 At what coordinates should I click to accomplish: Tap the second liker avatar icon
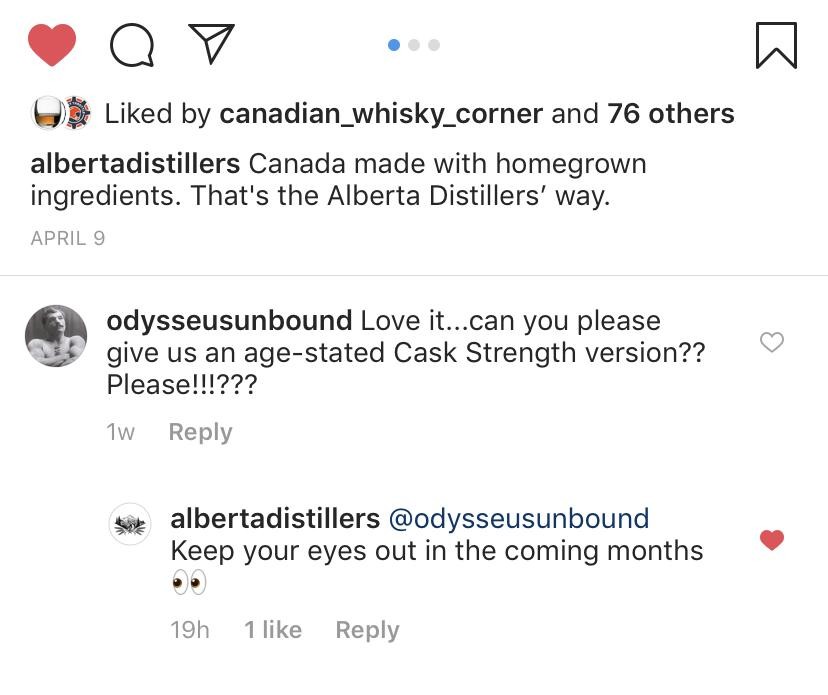coord(76,114)
